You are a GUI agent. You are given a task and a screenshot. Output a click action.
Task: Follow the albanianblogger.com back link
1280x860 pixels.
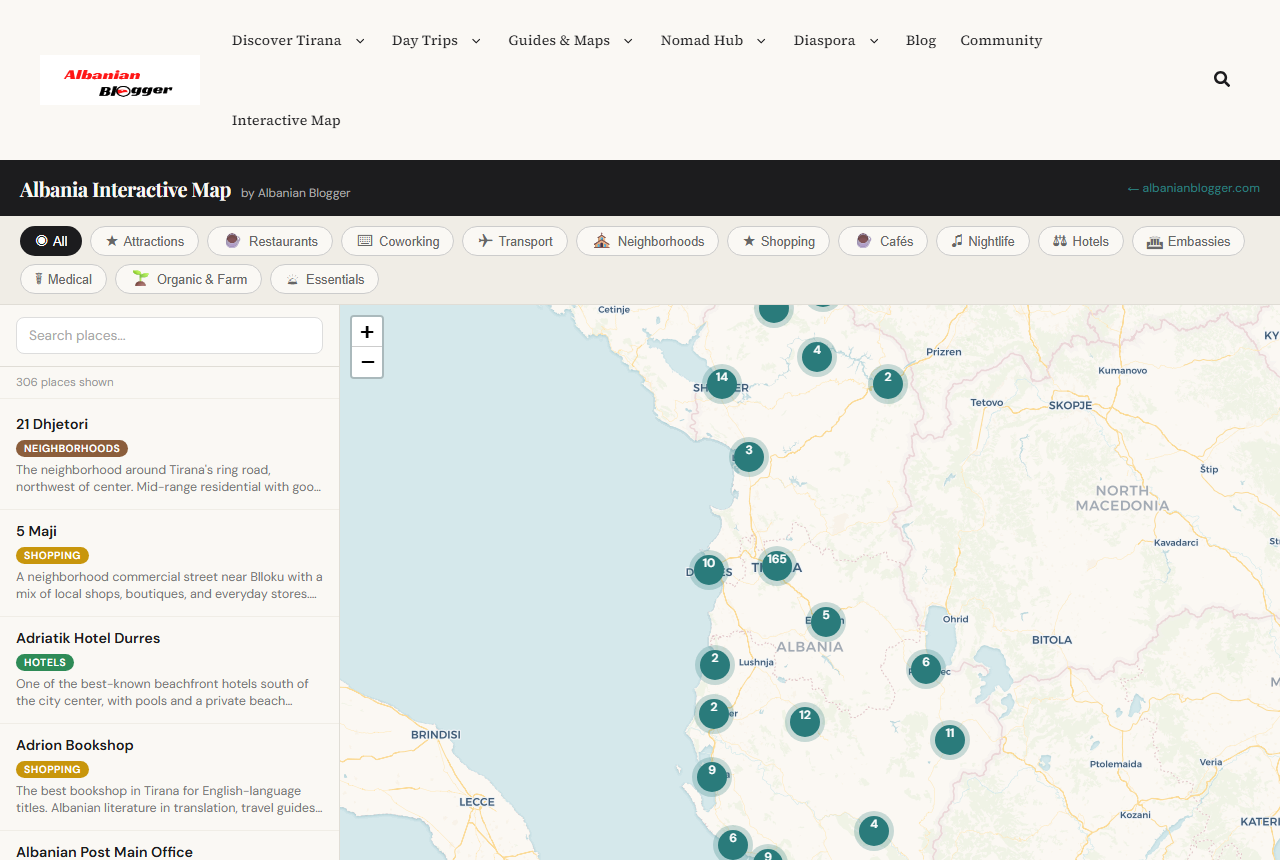1193,188
